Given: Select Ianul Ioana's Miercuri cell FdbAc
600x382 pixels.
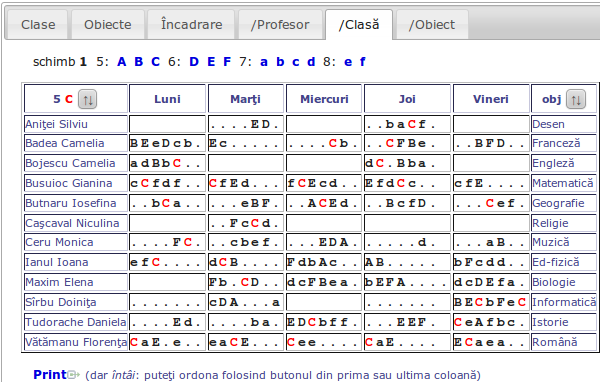Looking at the screenshot, I should (x=324, y=262).
